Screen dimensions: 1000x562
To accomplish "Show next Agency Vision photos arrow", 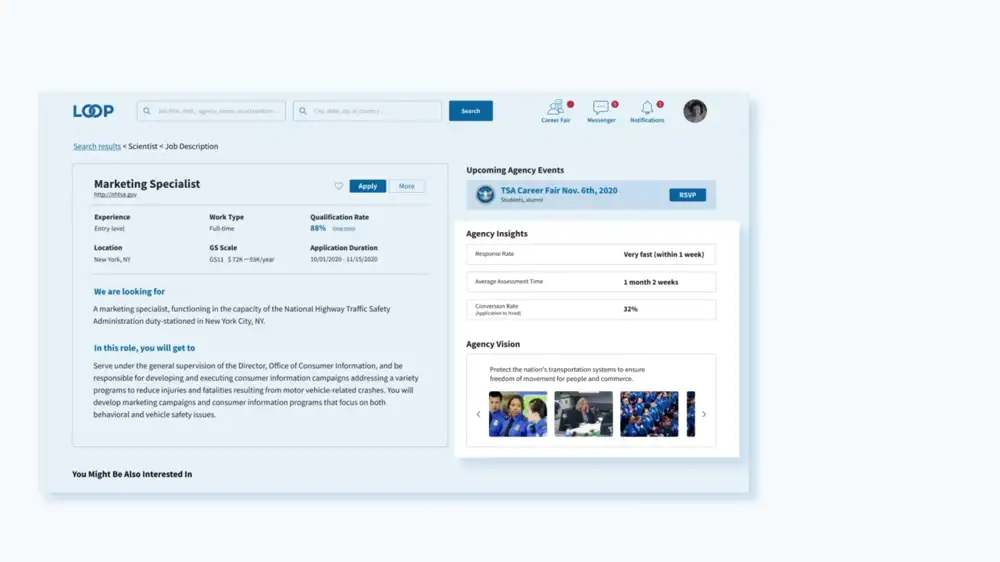I will pyautogui.click(x=704, y=414).
